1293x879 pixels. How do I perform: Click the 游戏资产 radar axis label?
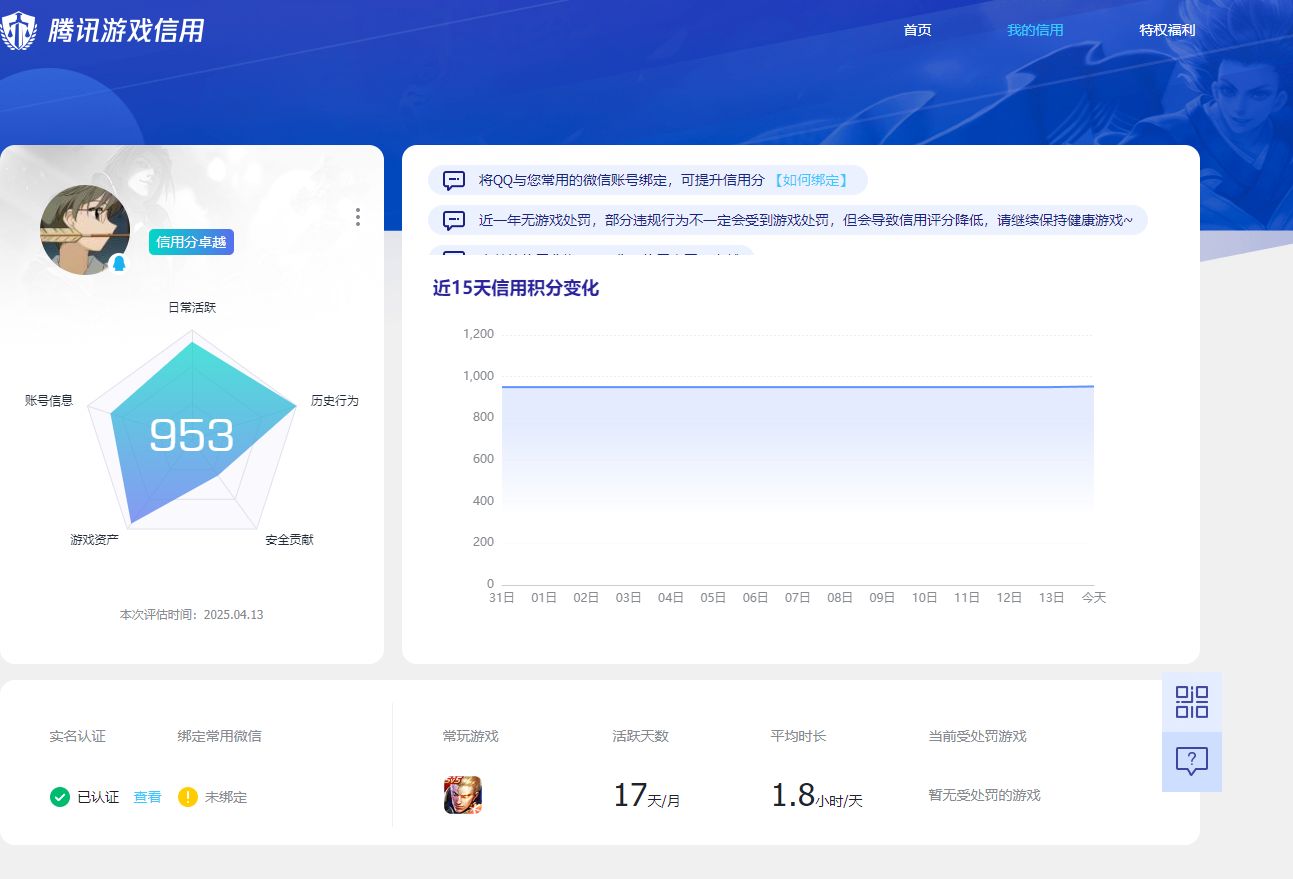(x=94, y=540)
